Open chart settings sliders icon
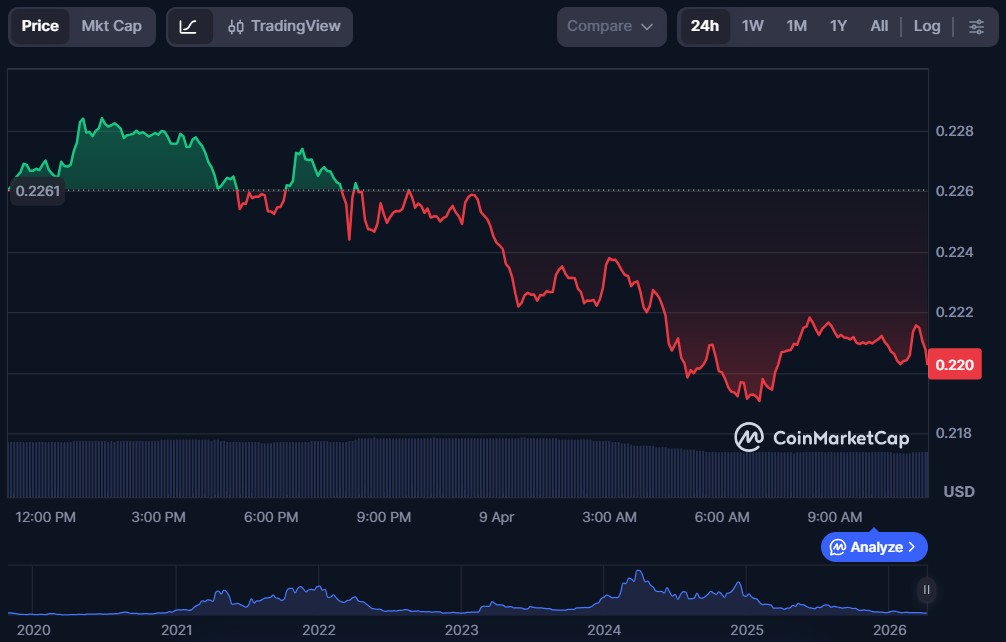1006x642 pixels. (975, 26)
